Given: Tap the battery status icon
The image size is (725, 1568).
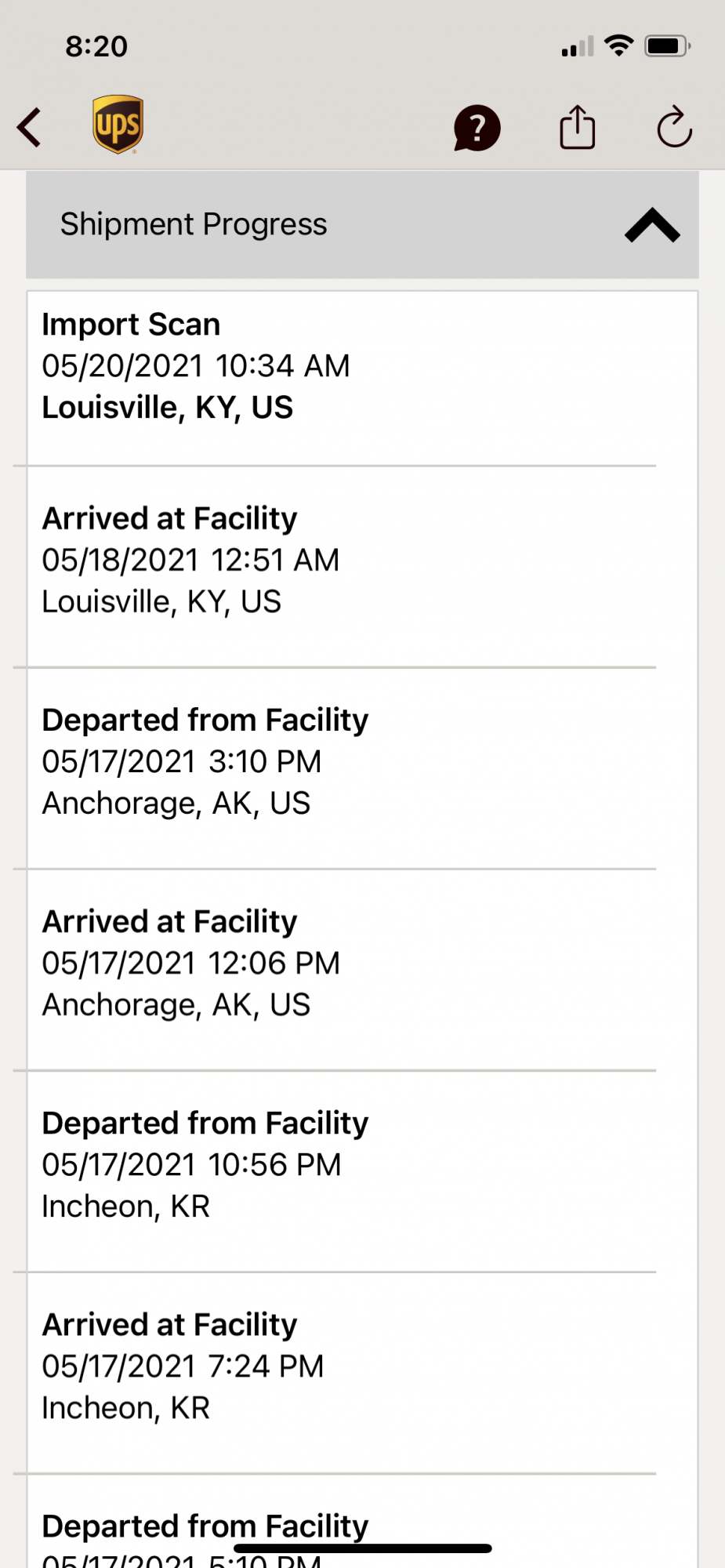Looking at the screenshot, I should (x=666, y=46).
